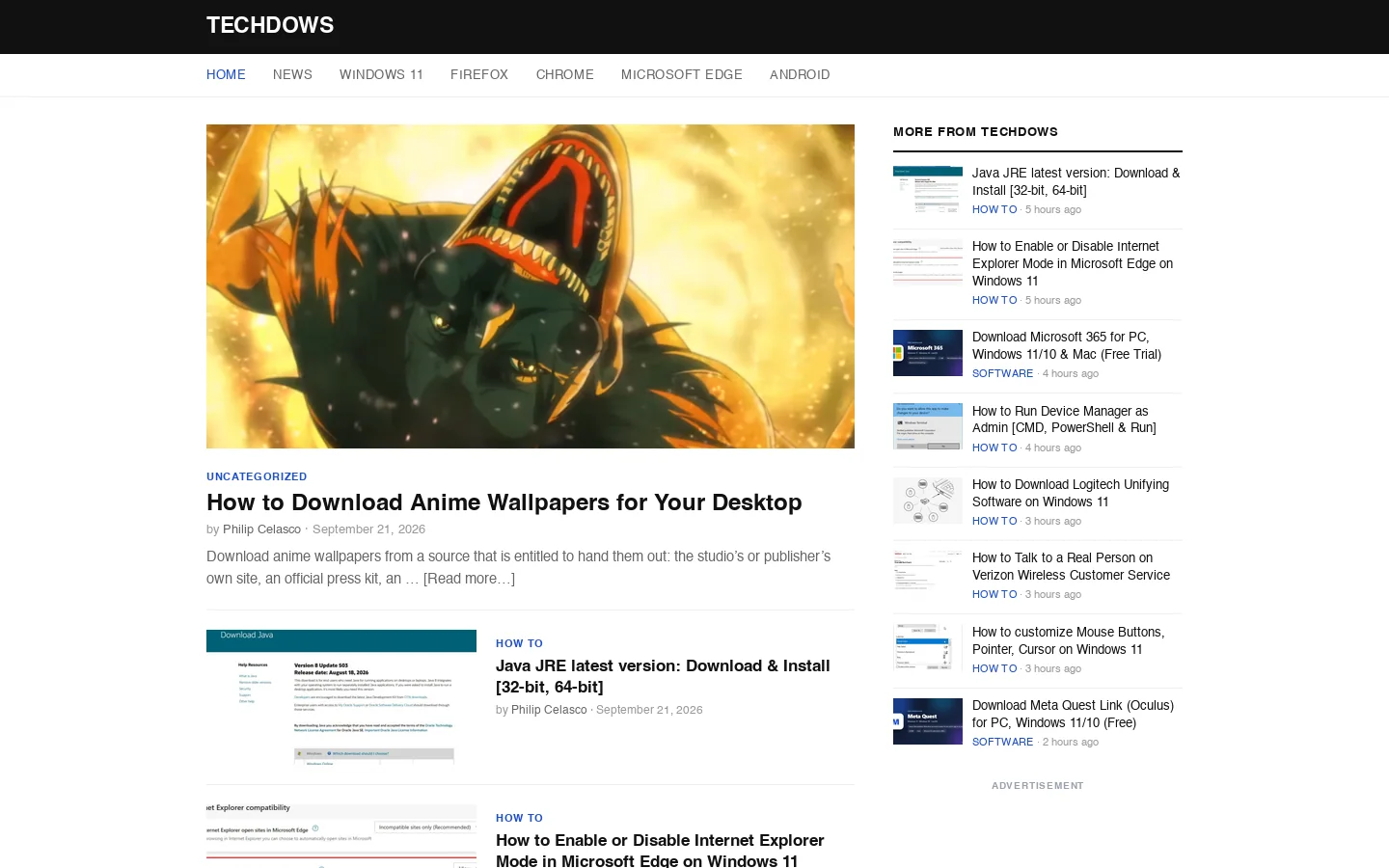Open Philip Celasco under the Java JRE post
This screenshot has width=1389, height=868.
coord(549,710)
